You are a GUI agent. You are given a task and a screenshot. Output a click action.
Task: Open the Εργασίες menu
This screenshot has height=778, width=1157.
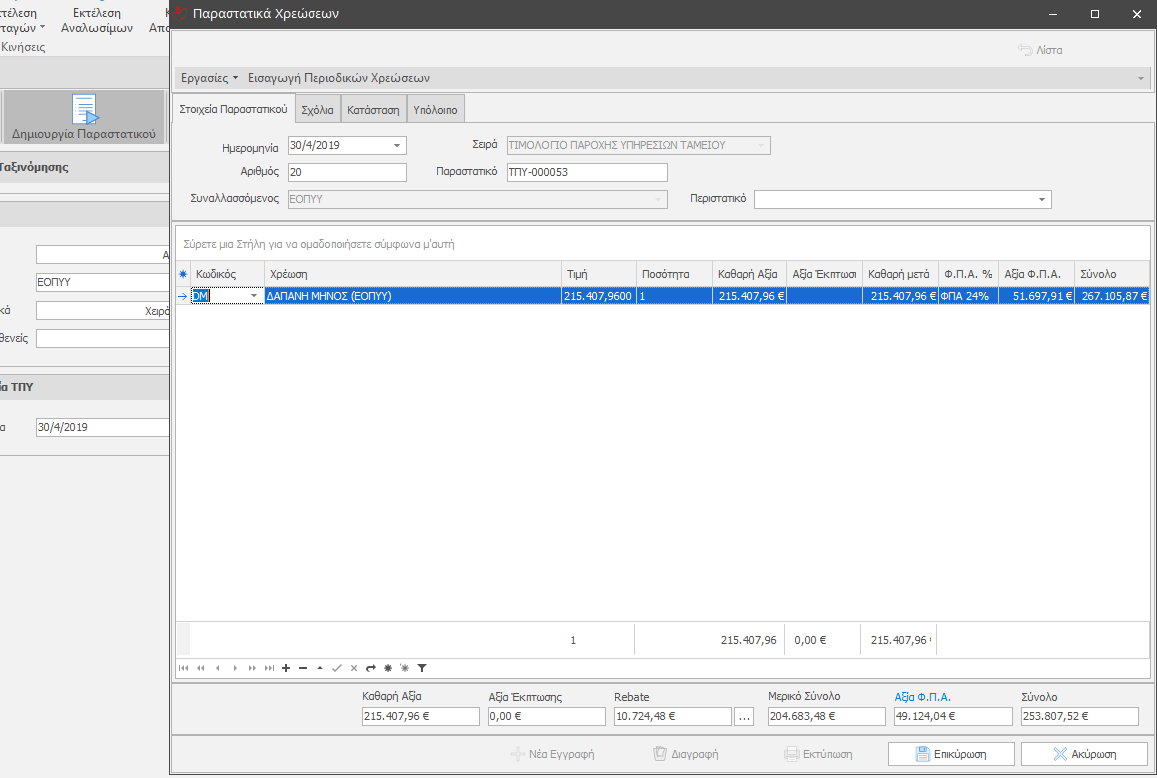209,78
